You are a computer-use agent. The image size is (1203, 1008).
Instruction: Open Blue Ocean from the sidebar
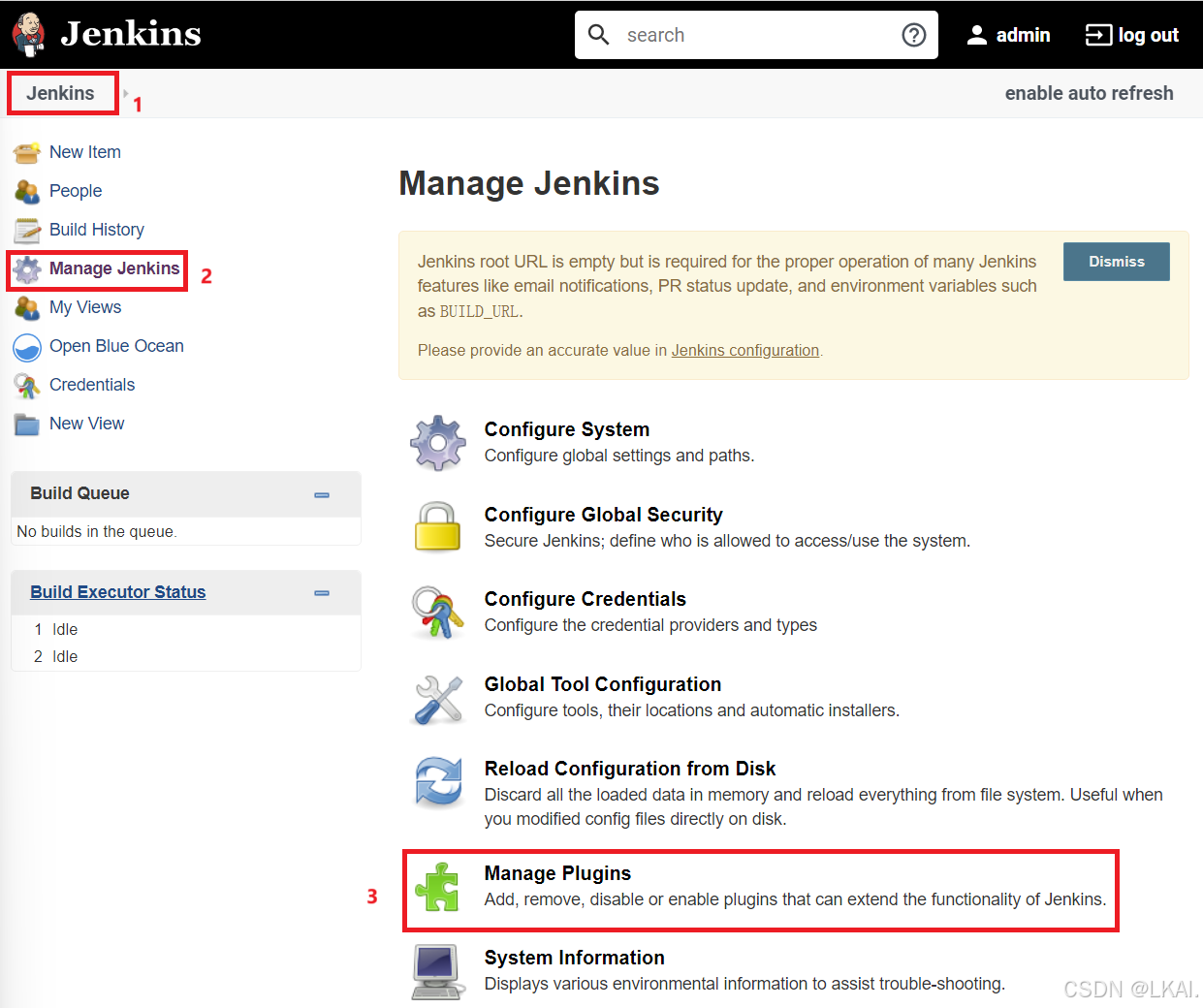pyautogui.click(x=116, y=346)
